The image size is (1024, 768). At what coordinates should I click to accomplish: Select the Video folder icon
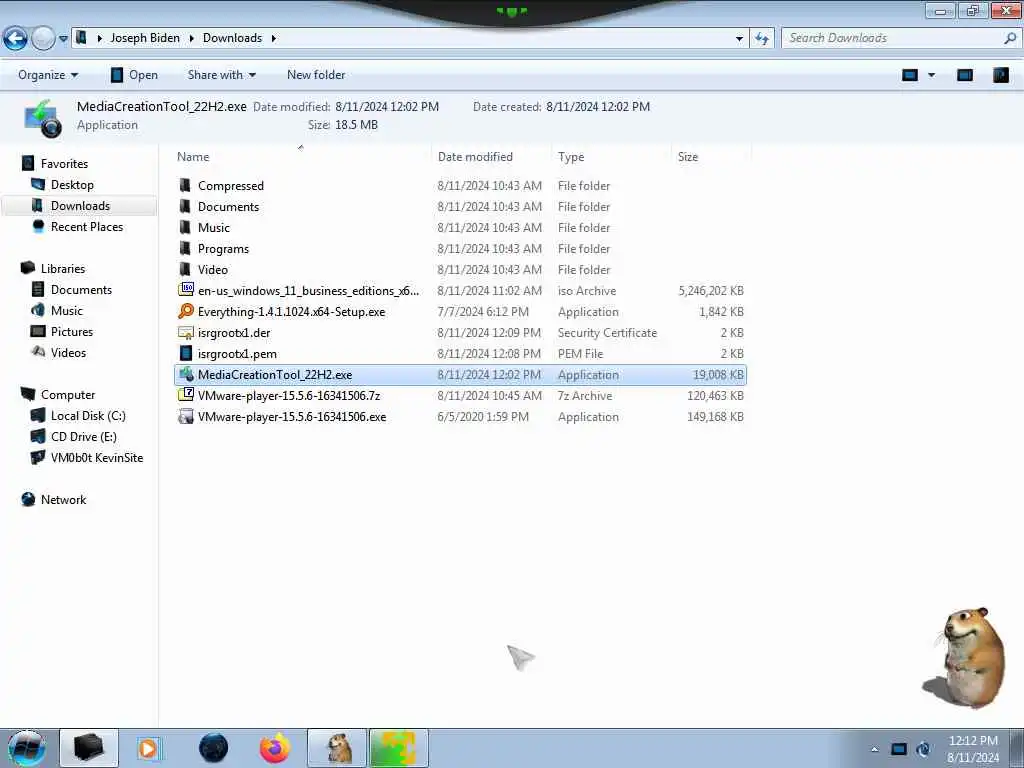click(x=185, y=269)
